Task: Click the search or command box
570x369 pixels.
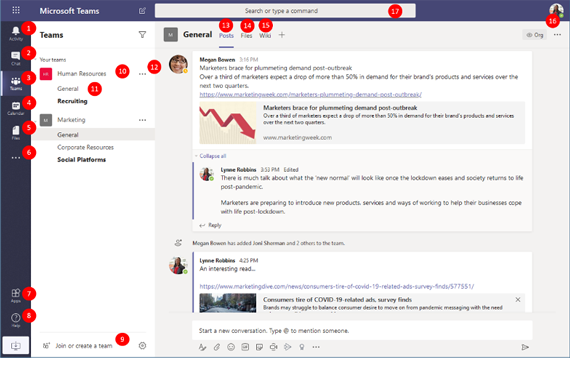Action: click(285, 11)
